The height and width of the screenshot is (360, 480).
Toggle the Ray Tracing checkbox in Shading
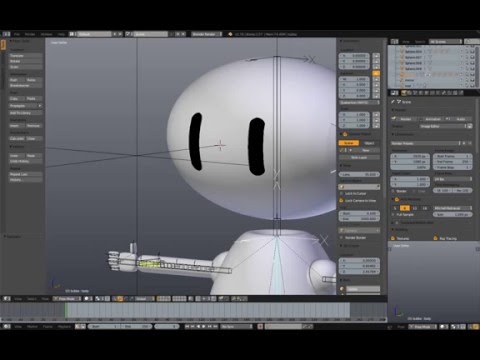435,238
